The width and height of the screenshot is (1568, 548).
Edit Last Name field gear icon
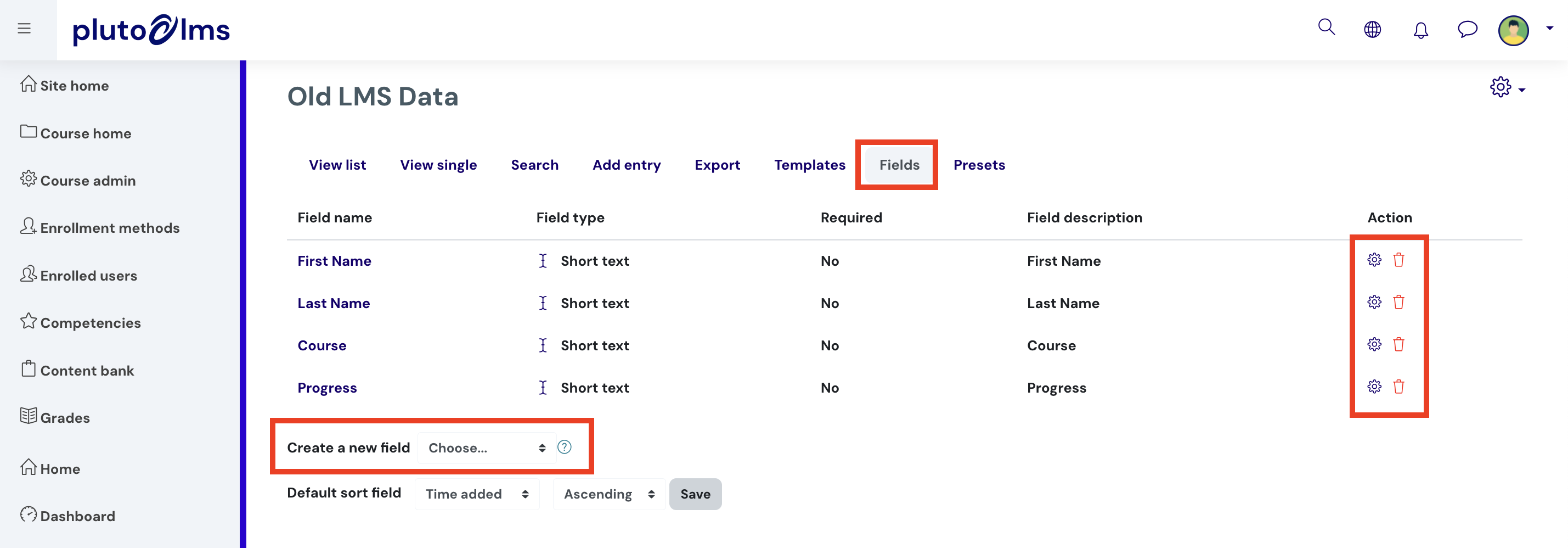[x=1374, y=302]
